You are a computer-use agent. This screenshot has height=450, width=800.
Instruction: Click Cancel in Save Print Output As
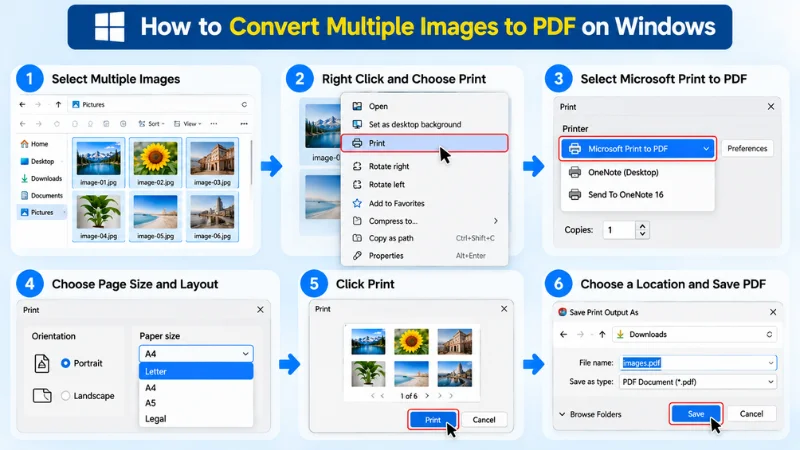(751, 414)
